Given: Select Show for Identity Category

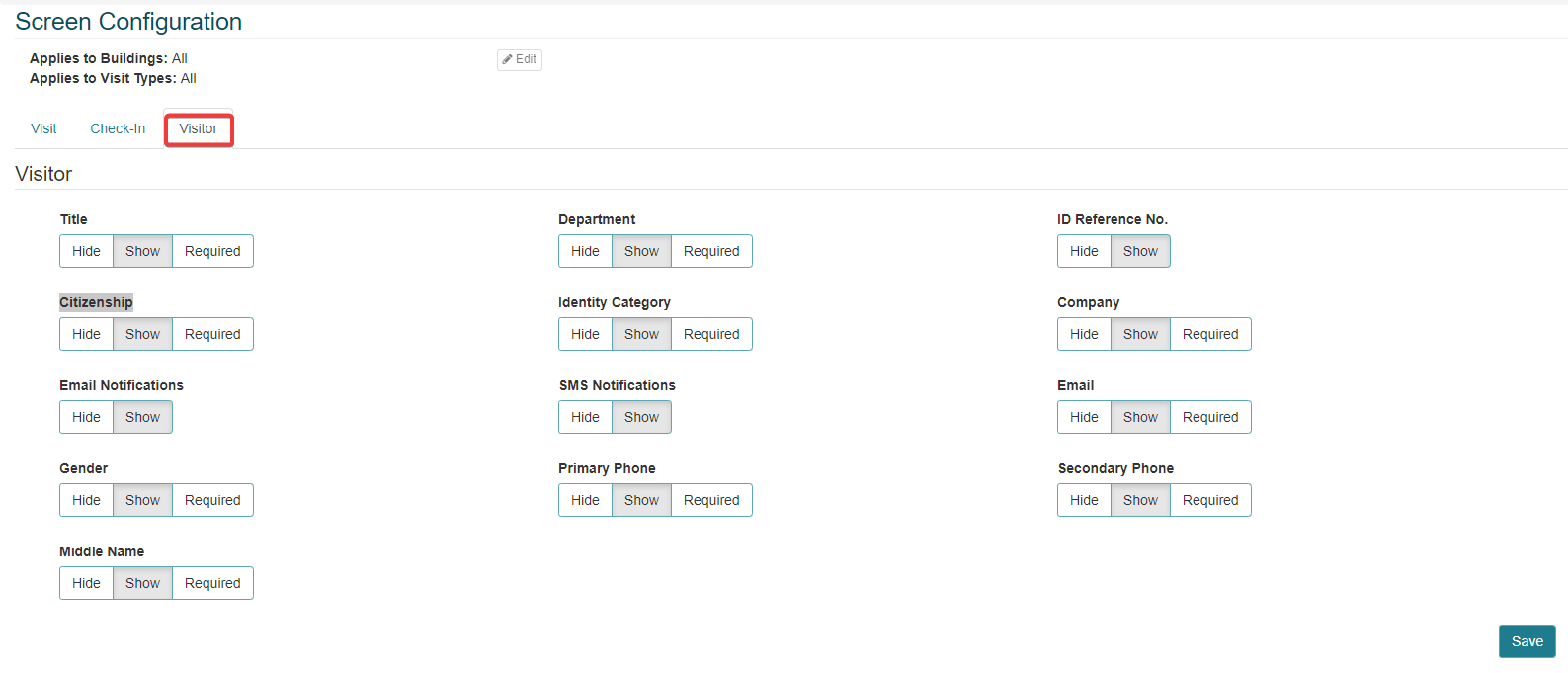Looking at the screenshot, I should click(x=641, y=334).
